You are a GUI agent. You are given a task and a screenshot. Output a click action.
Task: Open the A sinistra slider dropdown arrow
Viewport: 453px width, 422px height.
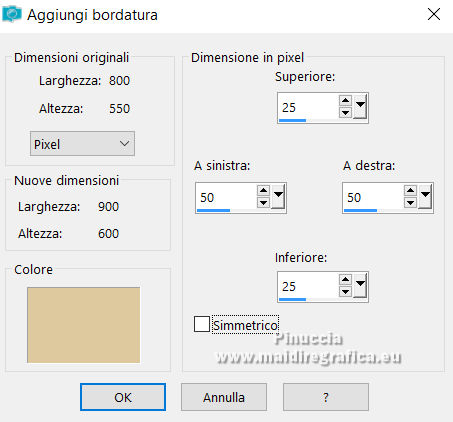pyautogui.click(x=278, y=196)
